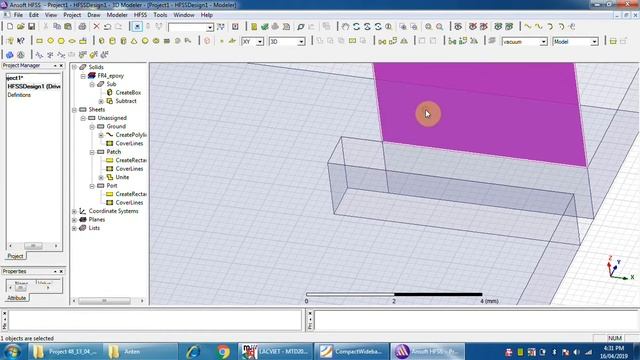Select the Draw cone tool

(134, 41)
